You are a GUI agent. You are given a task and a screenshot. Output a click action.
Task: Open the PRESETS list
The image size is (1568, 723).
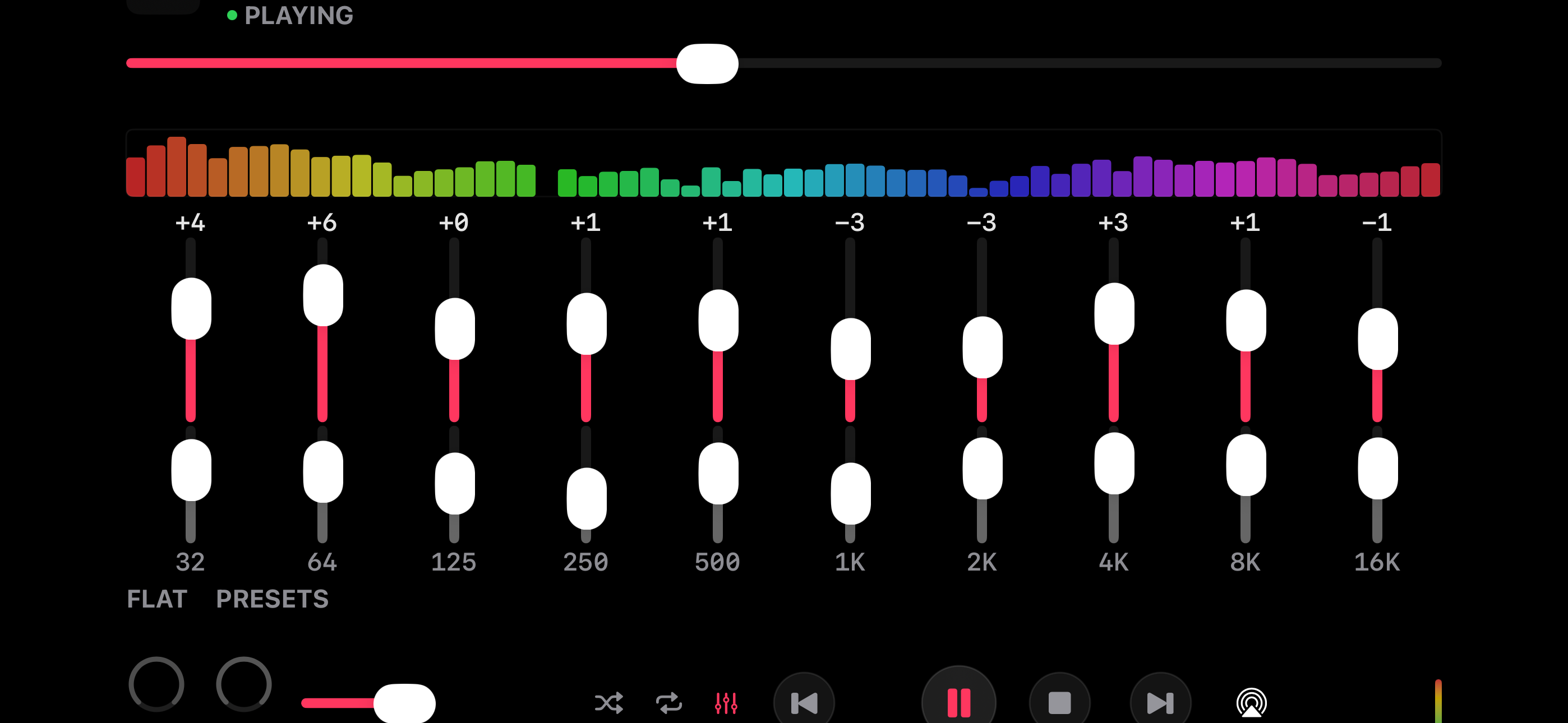(x=272, y=599)
